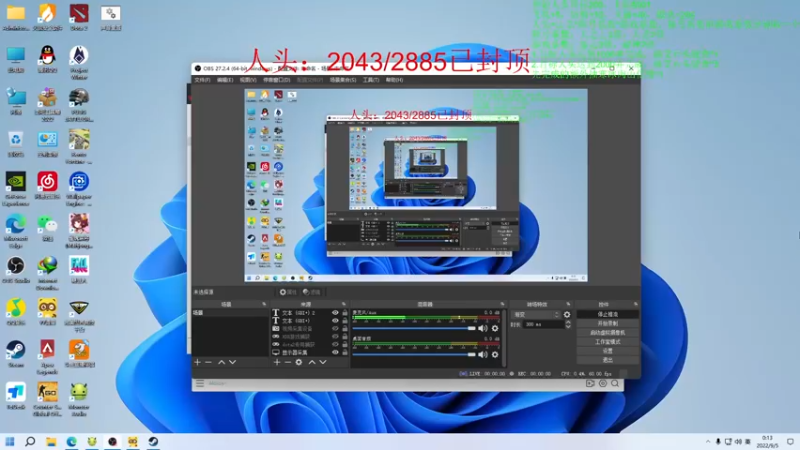The height and width of the screenshot is (450, 800).
Task: Remove selected scene with minus icon
Action: coord(208,362)
